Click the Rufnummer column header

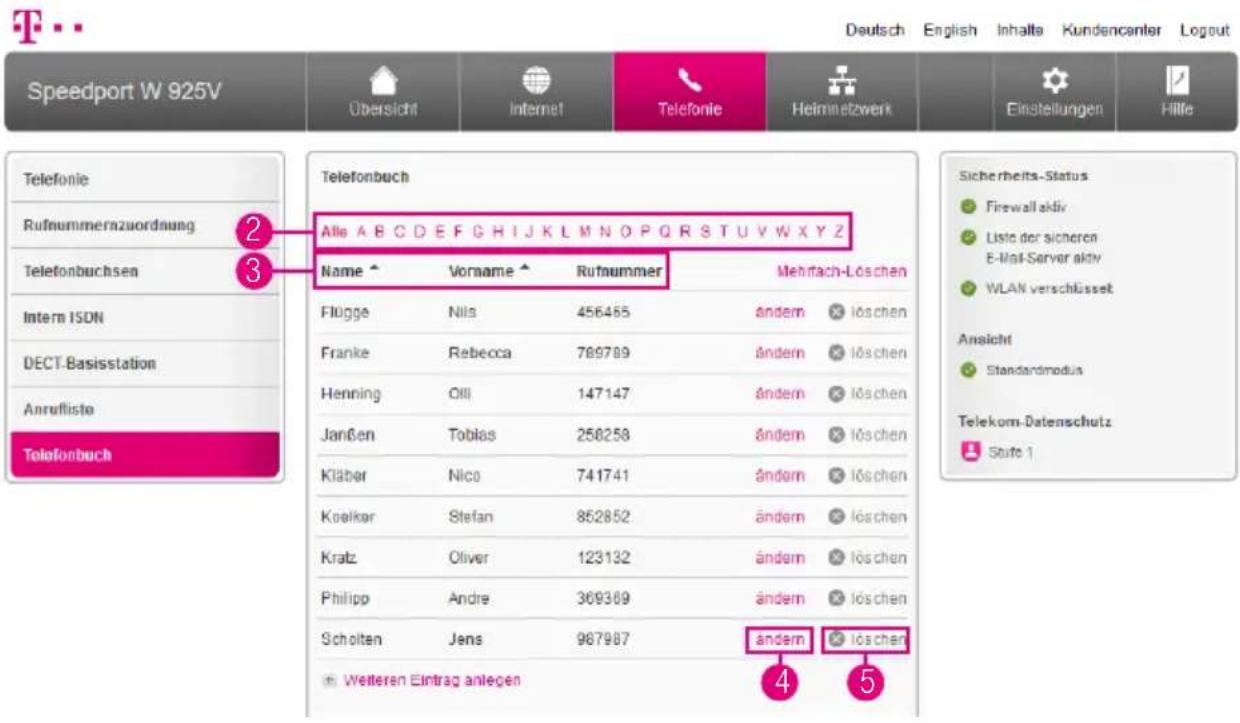point(619,271)
